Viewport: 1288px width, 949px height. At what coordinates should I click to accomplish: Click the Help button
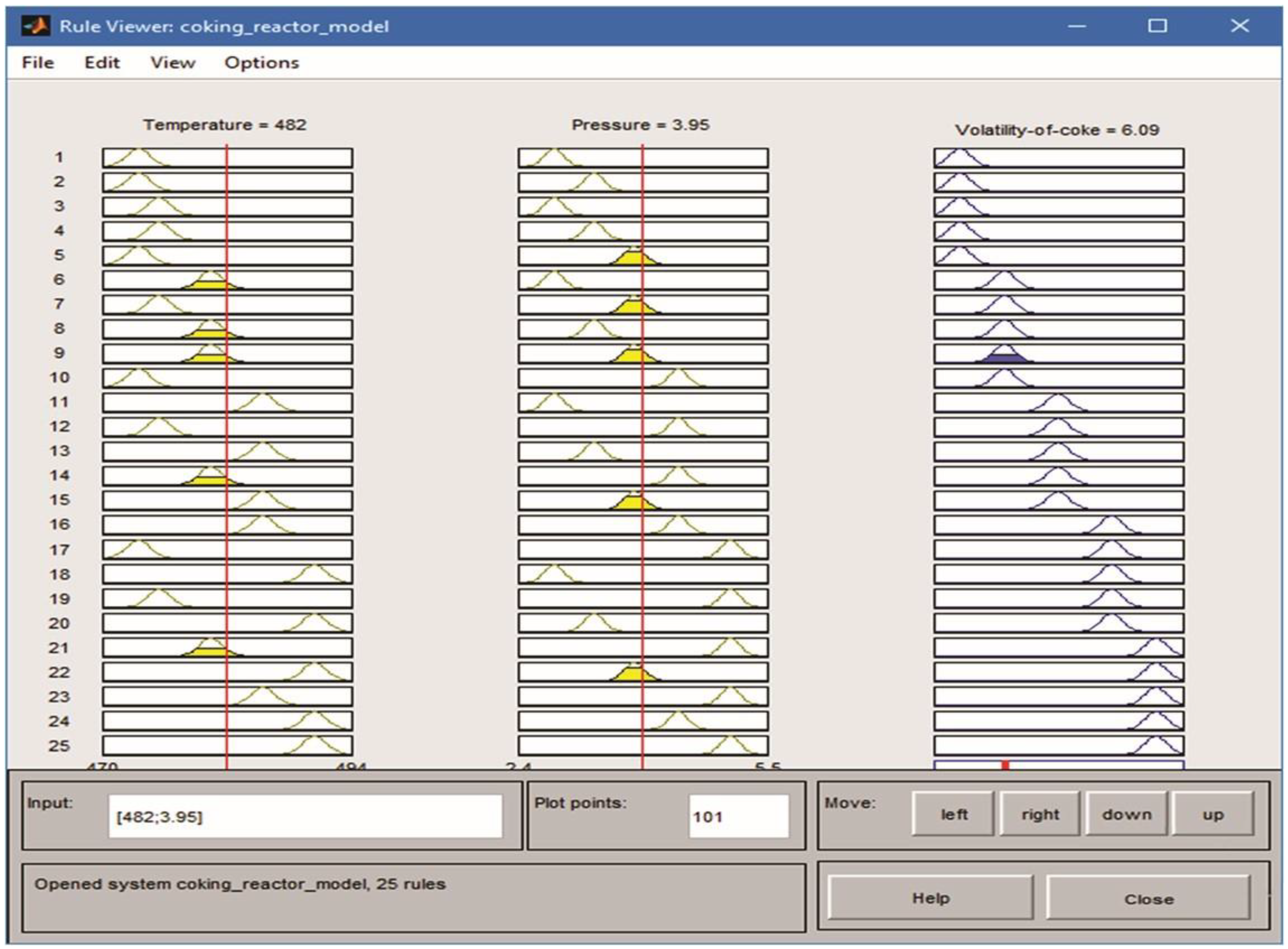(930, 898)
